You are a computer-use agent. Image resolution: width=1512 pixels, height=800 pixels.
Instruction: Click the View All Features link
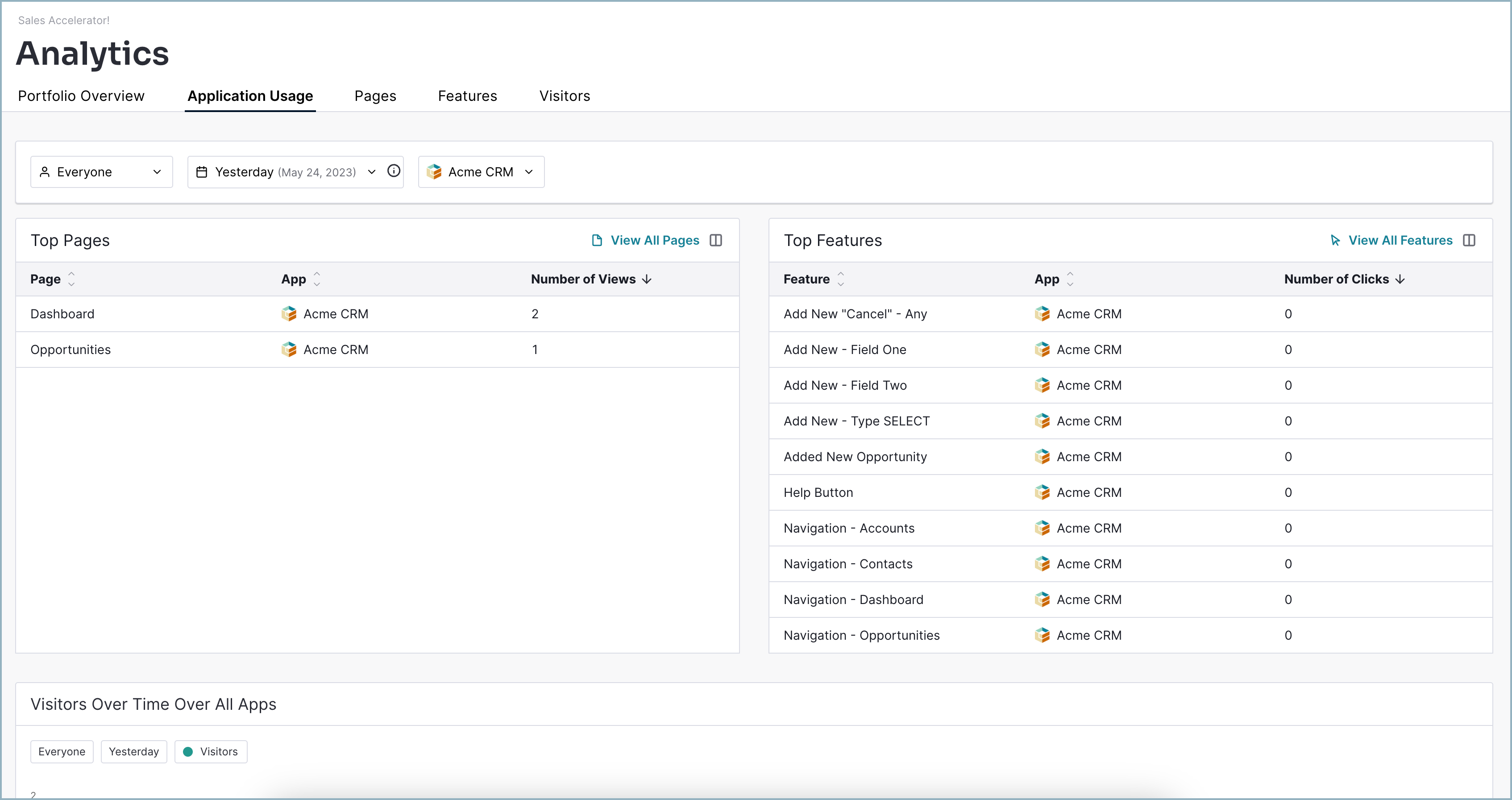1391,240
